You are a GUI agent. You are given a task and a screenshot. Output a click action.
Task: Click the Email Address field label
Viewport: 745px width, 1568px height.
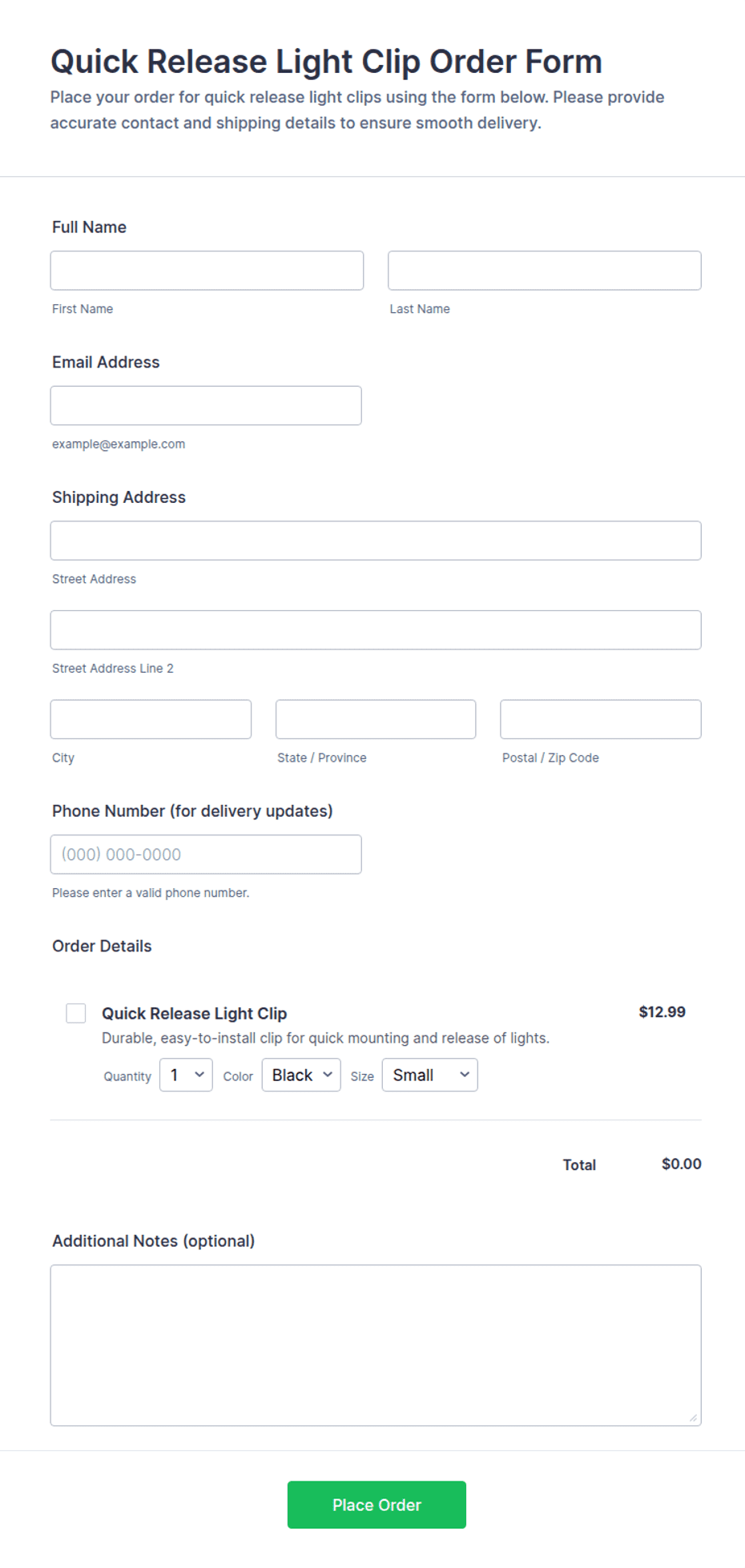[106, 362]
